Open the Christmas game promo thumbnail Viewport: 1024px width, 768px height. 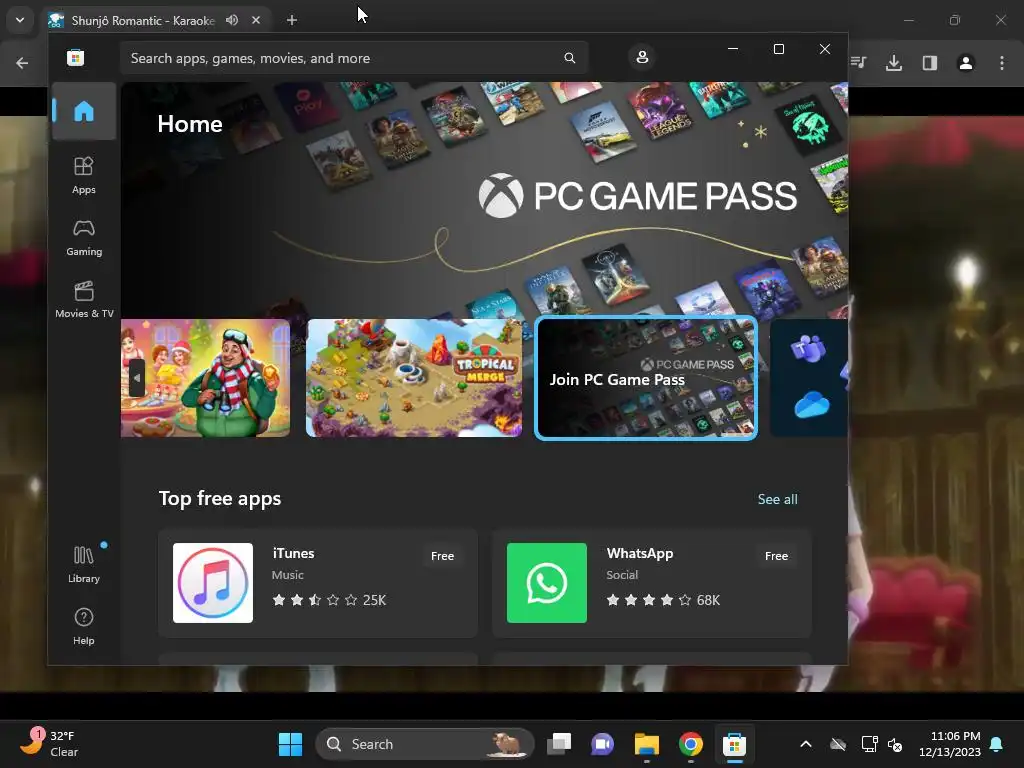(205, 378)
